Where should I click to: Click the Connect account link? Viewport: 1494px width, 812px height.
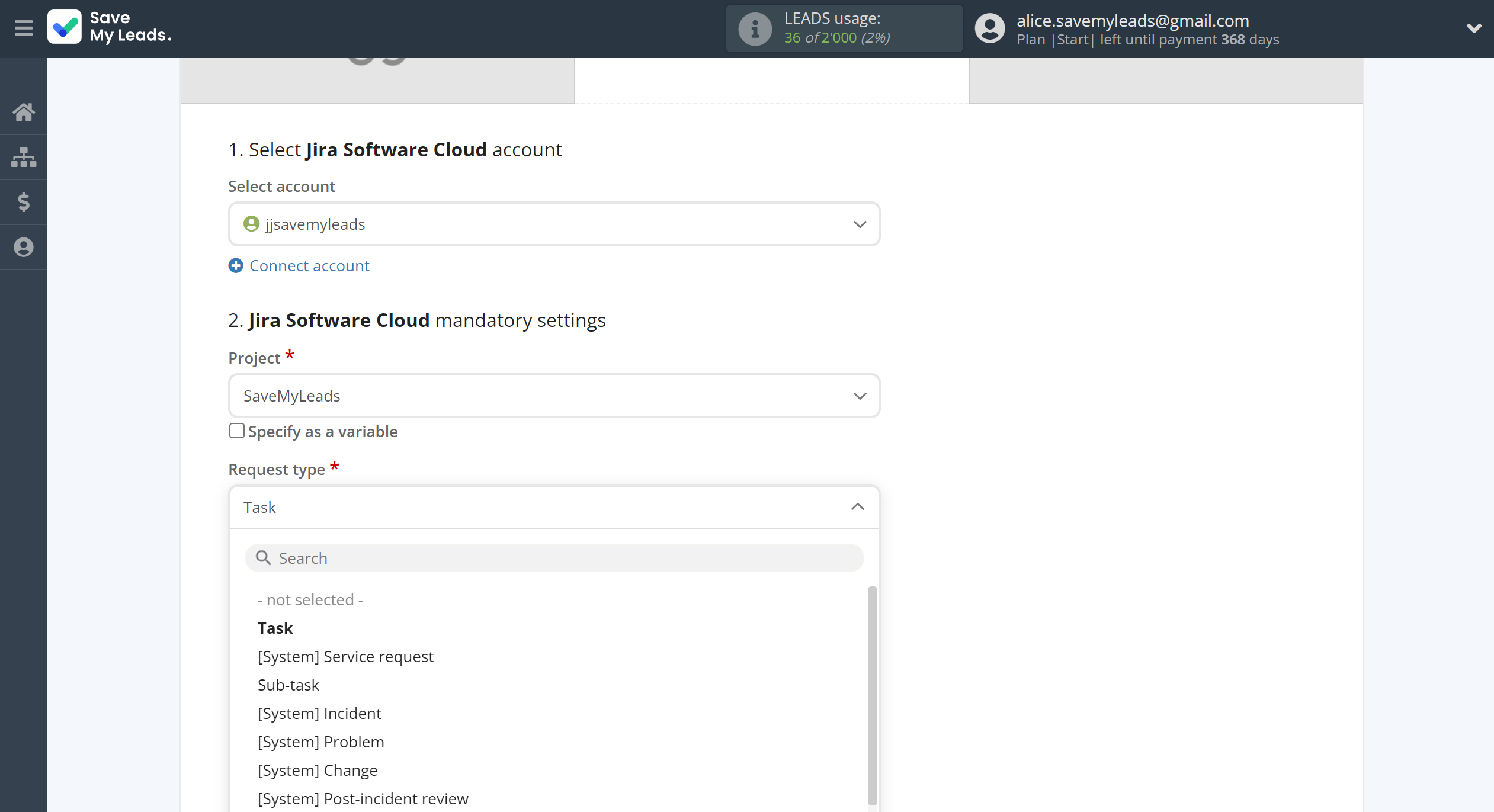(309, 265)
